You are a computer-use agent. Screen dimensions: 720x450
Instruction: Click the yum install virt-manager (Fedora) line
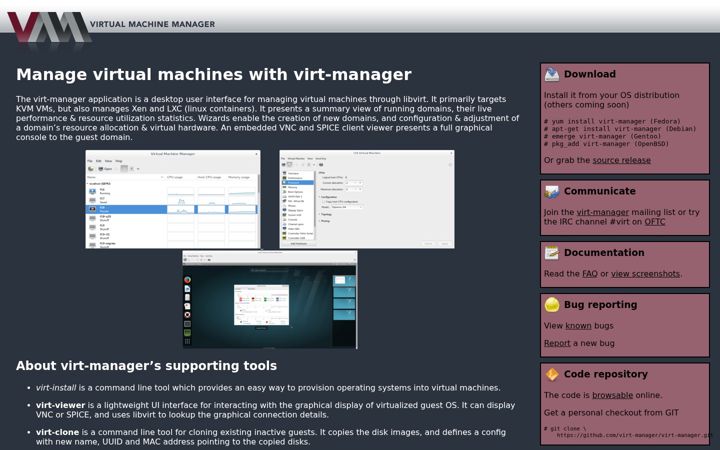[x=612, y=122]
